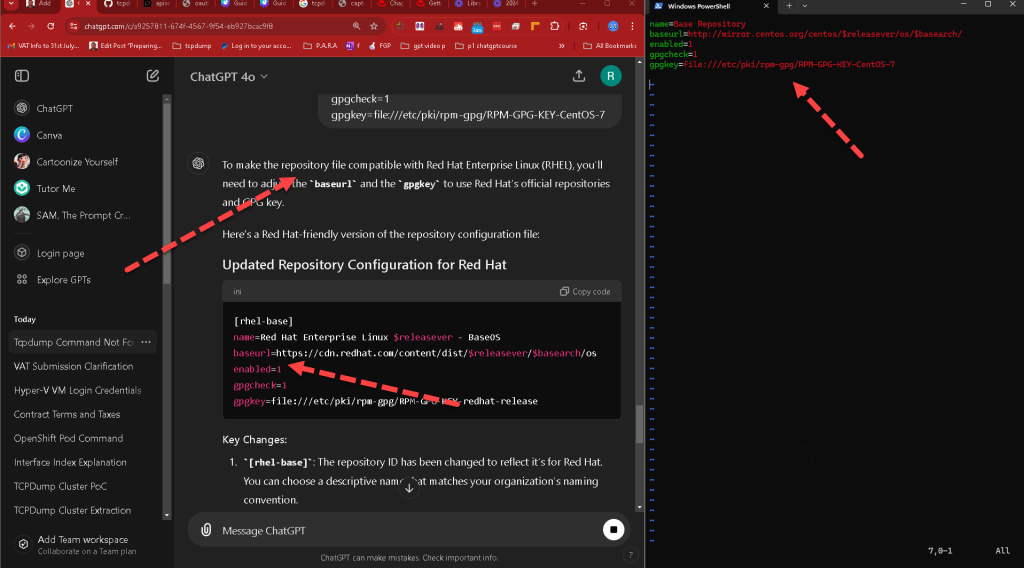Open VAT Info to 31st July bookmark

pyautogui.click(x=43, y=46)
